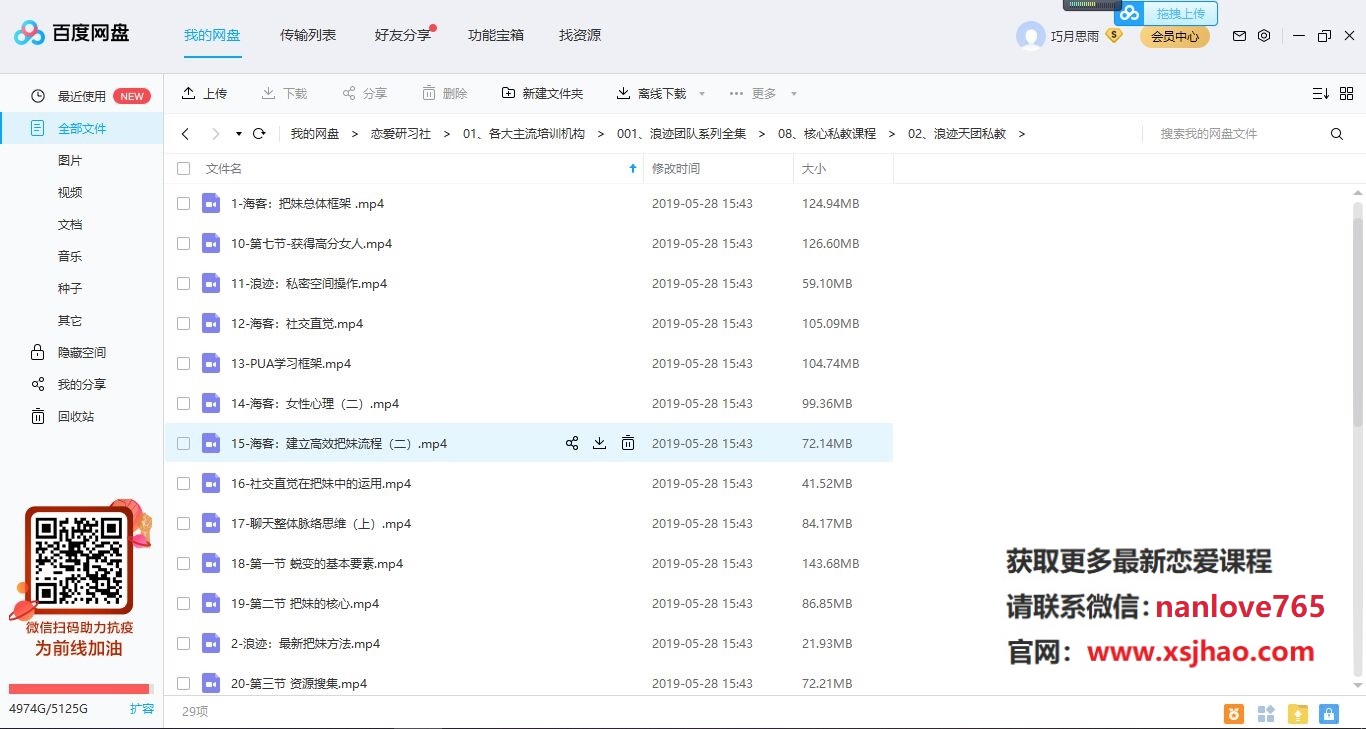
Task: Open Member Center button (会员中心)
Action: pyautogui.click(x=1175, y=37)
